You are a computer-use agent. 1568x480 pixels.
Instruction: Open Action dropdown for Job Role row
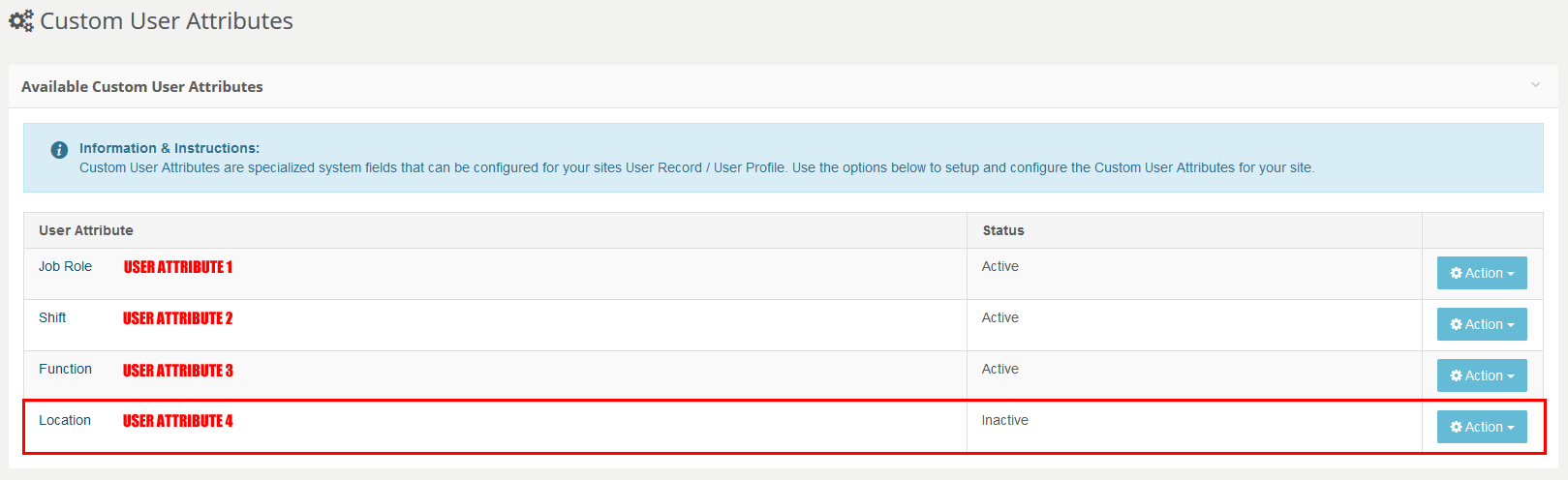coord(1482,273)
